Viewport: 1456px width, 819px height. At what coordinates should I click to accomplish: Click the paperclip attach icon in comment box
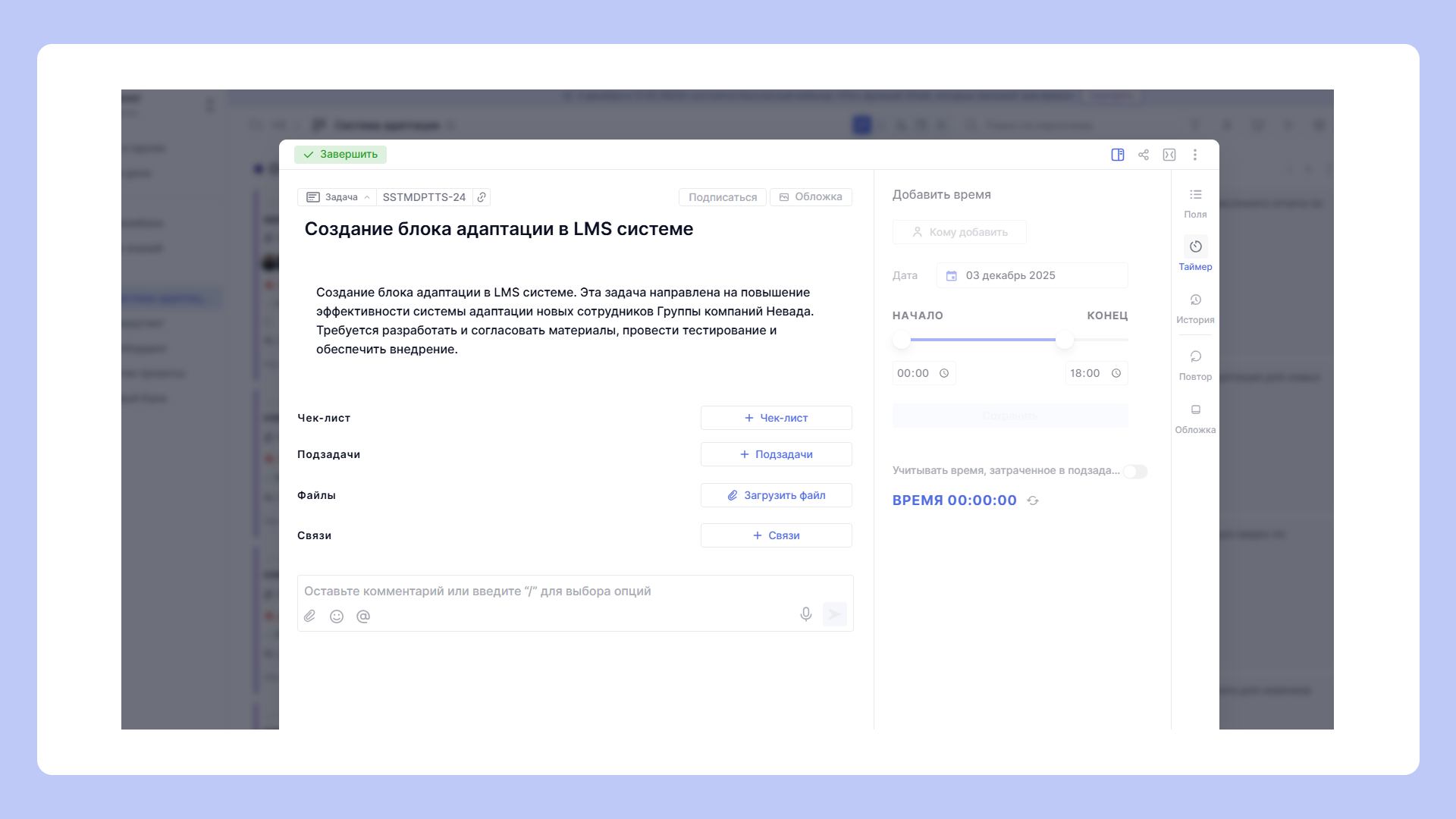click(x=310, y=617)
